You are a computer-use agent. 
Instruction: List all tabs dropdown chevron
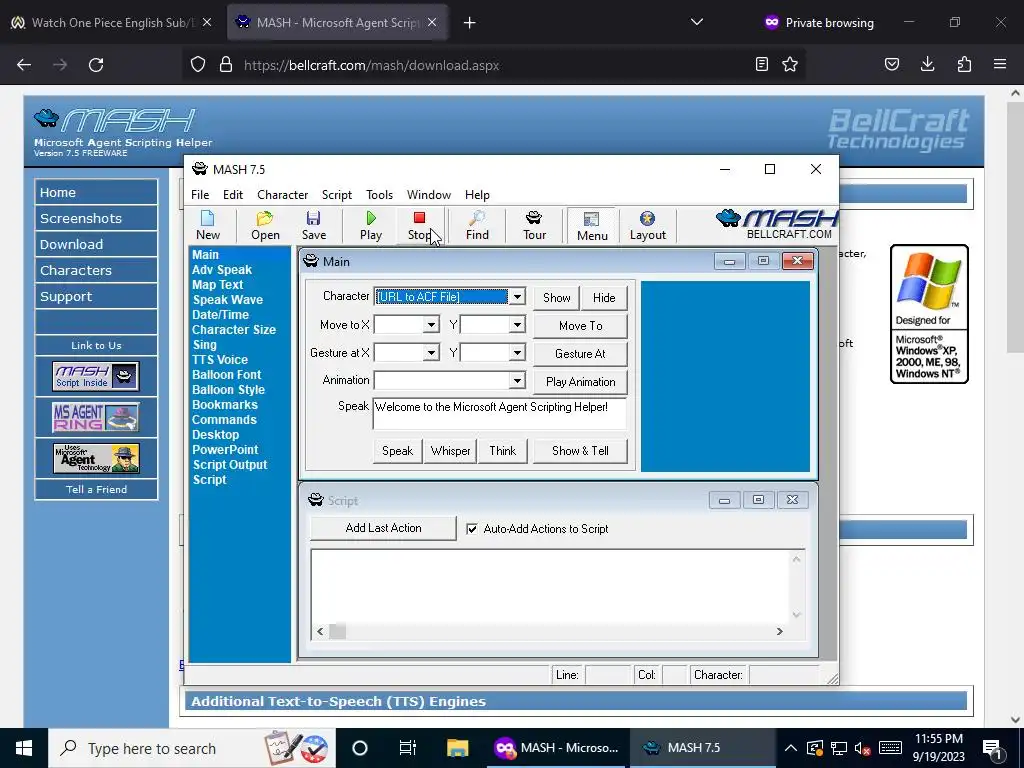[697, 22]
